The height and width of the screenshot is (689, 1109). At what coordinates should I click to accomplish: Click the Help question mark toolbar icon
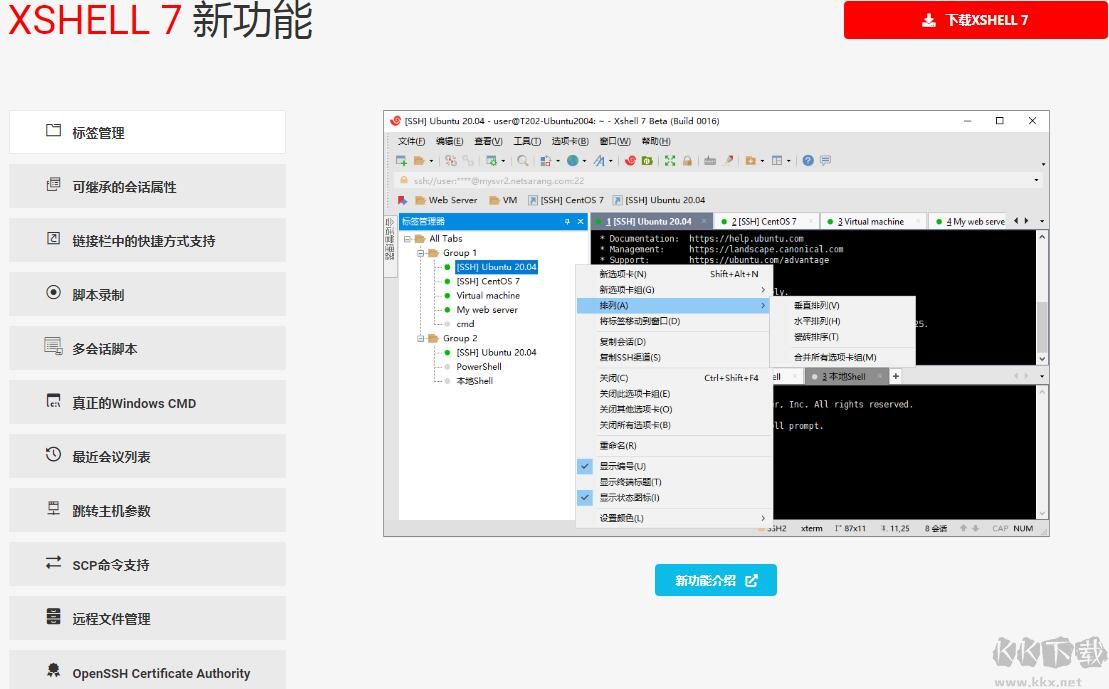pyautogui.click(x=807, y=160)
